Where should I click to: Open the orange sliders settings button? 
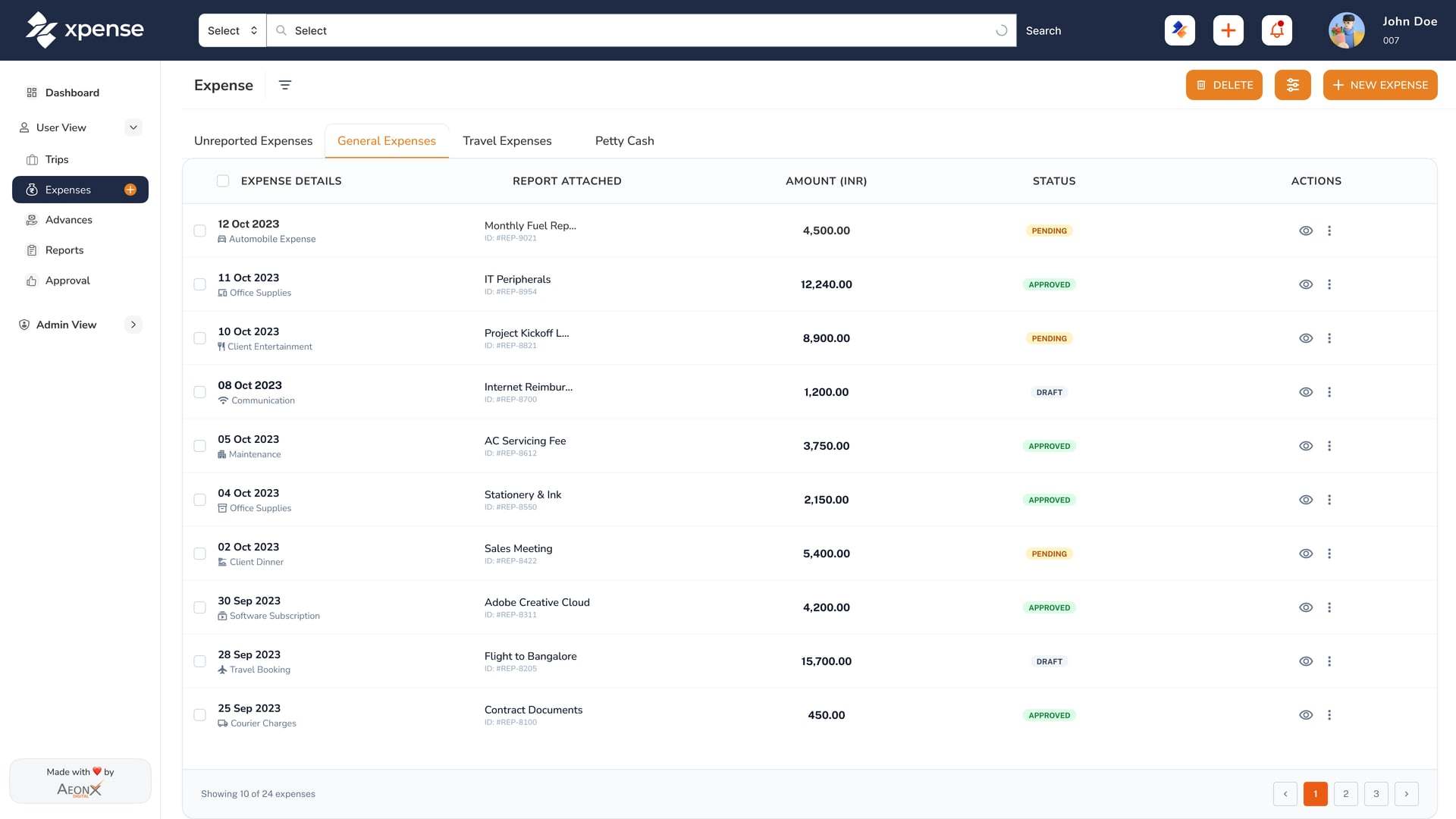click(x=1293, y=85)
